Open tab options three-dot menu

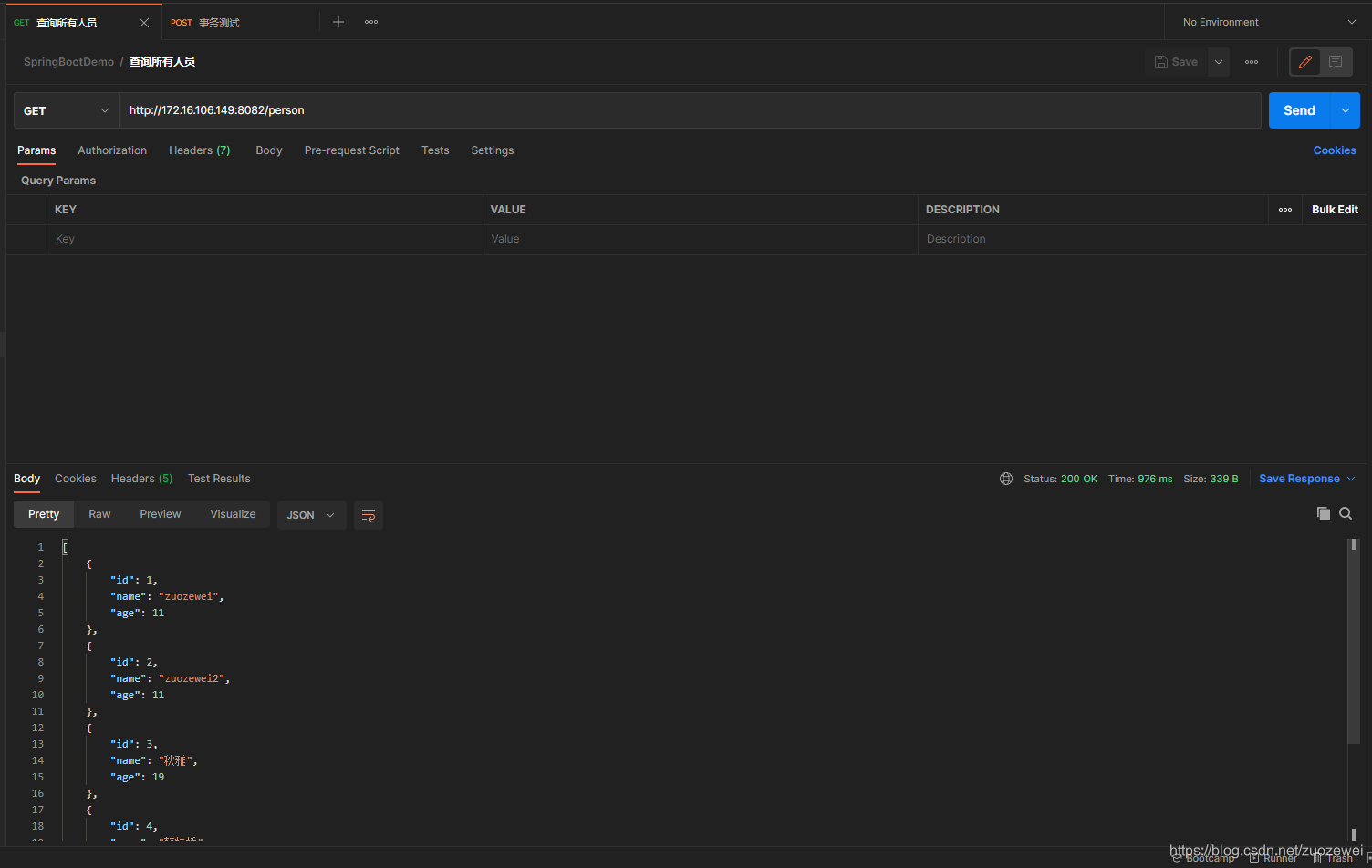coord(371,22)
